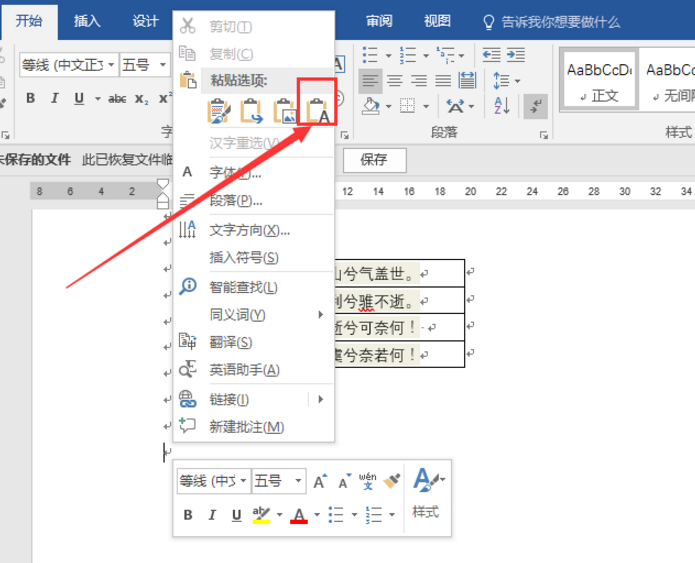The image size is (695, 563).
Task: Open the ribbon font size dropdown
Action: [163, 65]
